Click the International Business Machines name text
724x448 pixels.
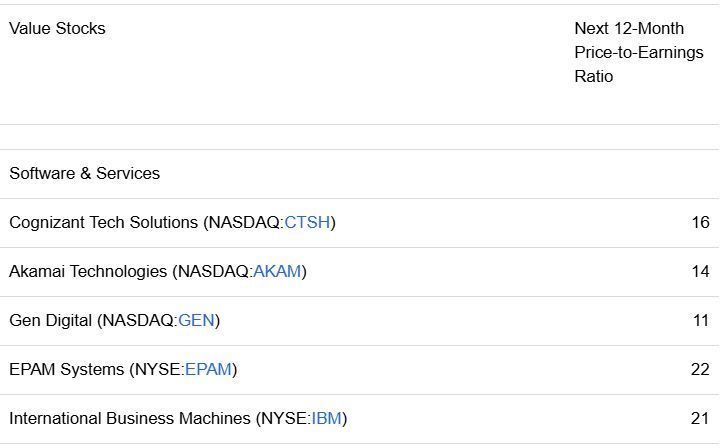(x=130, y=419)
